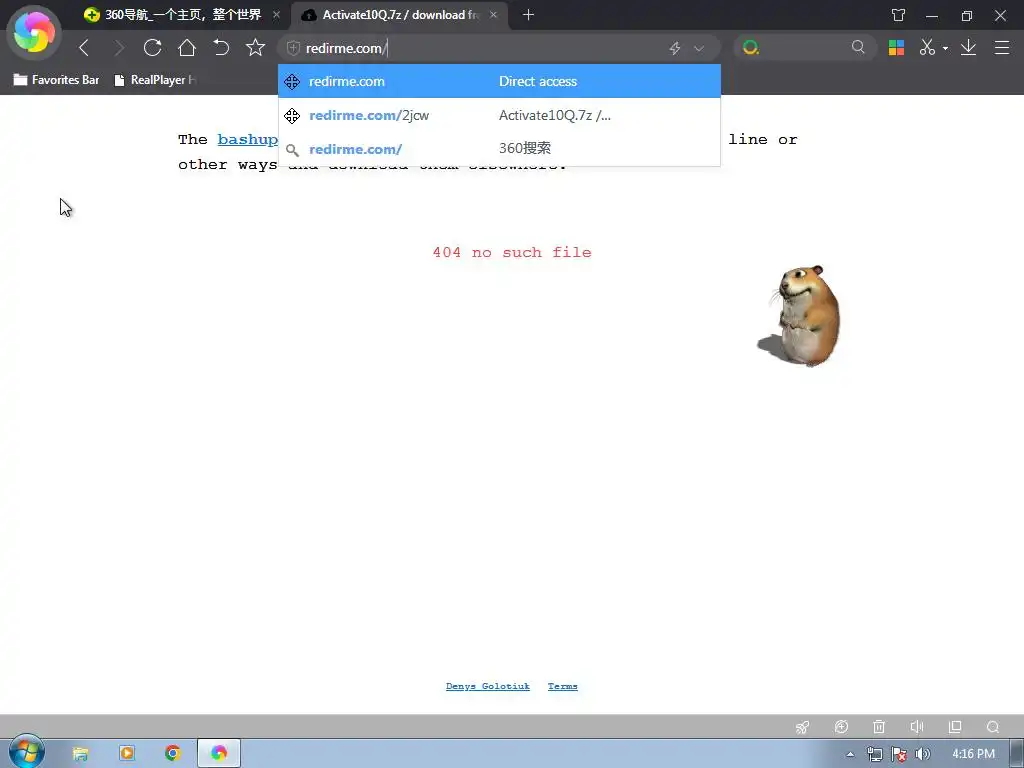Open a new tab with plus button

pyautogui.click(x=528, y=14)
